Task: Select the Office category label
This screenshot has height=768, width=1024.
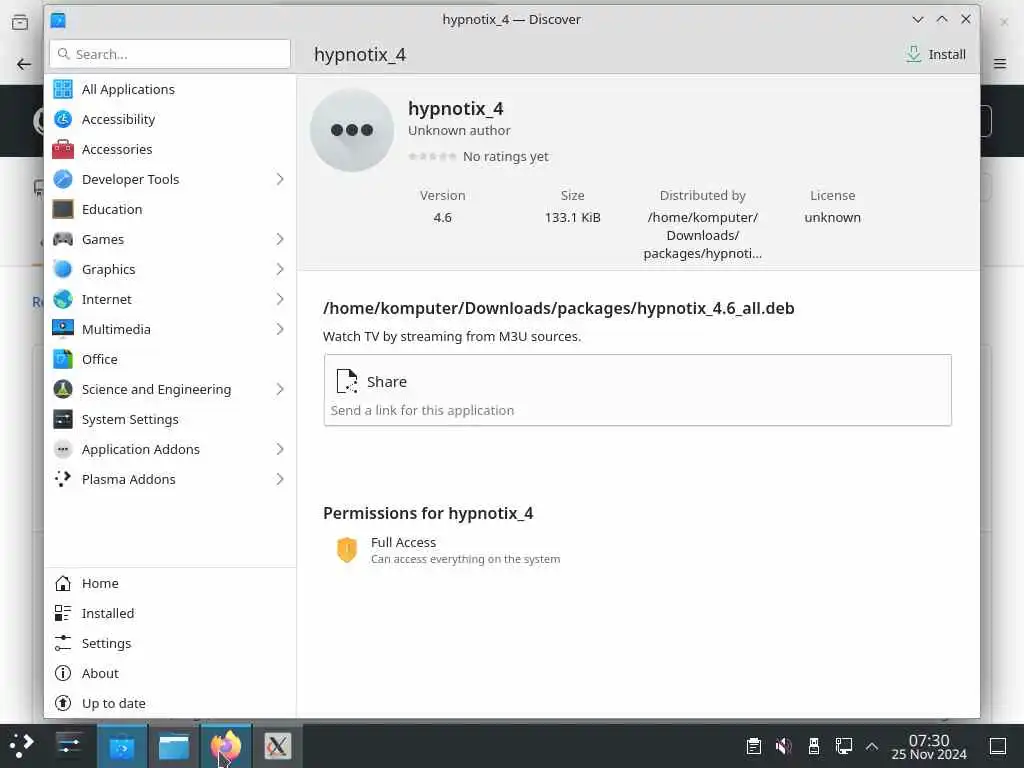Action: 99,359
